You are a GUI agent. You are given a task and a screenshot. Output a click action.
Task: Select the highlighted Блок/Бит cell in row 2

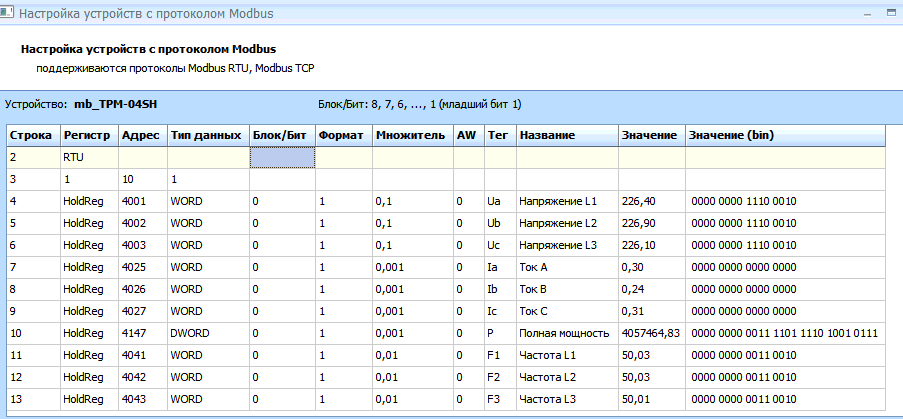(282, 157)
